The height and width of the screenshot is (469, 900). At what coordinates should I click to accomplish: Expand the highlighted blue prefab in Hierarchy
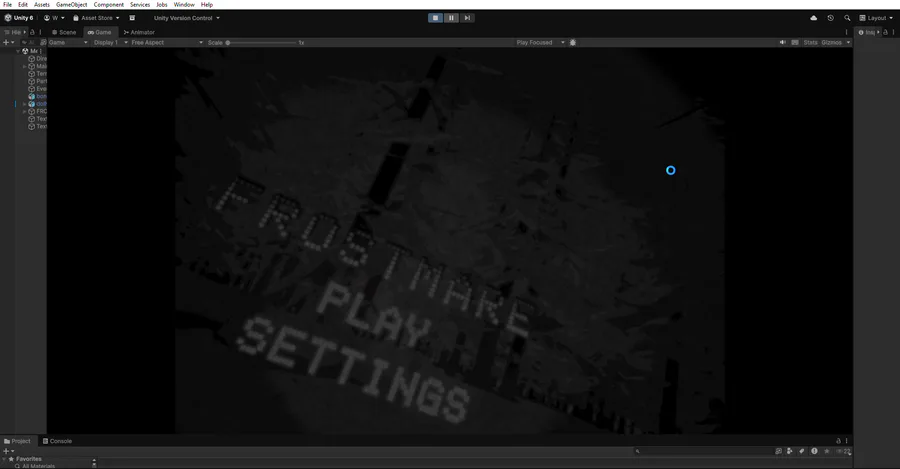pos(24,104)
